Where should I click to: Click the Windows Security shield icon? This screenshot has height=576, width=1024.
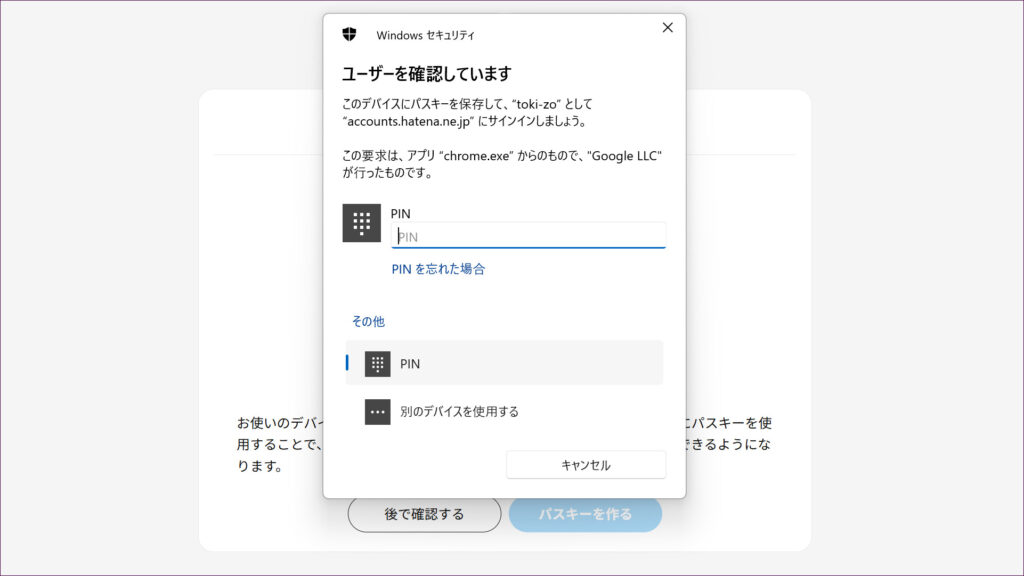349,34
